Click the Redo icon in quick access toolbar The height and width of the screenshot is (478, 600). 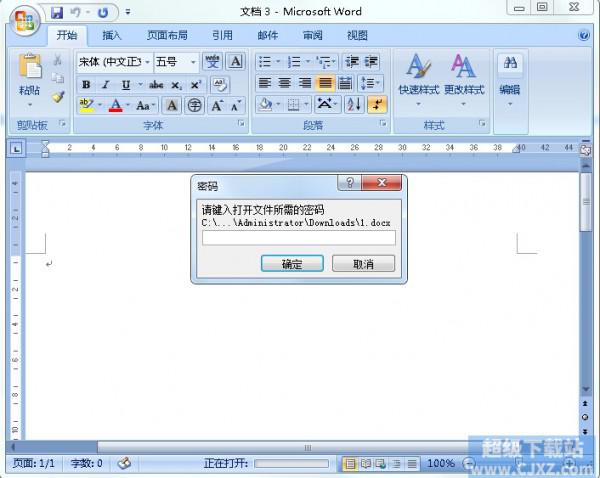(x=103, y=13)
